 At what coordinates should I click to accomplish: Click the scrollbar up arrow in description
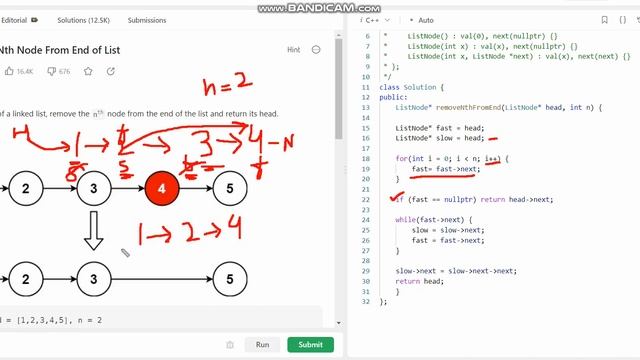[x=339, y=36]
